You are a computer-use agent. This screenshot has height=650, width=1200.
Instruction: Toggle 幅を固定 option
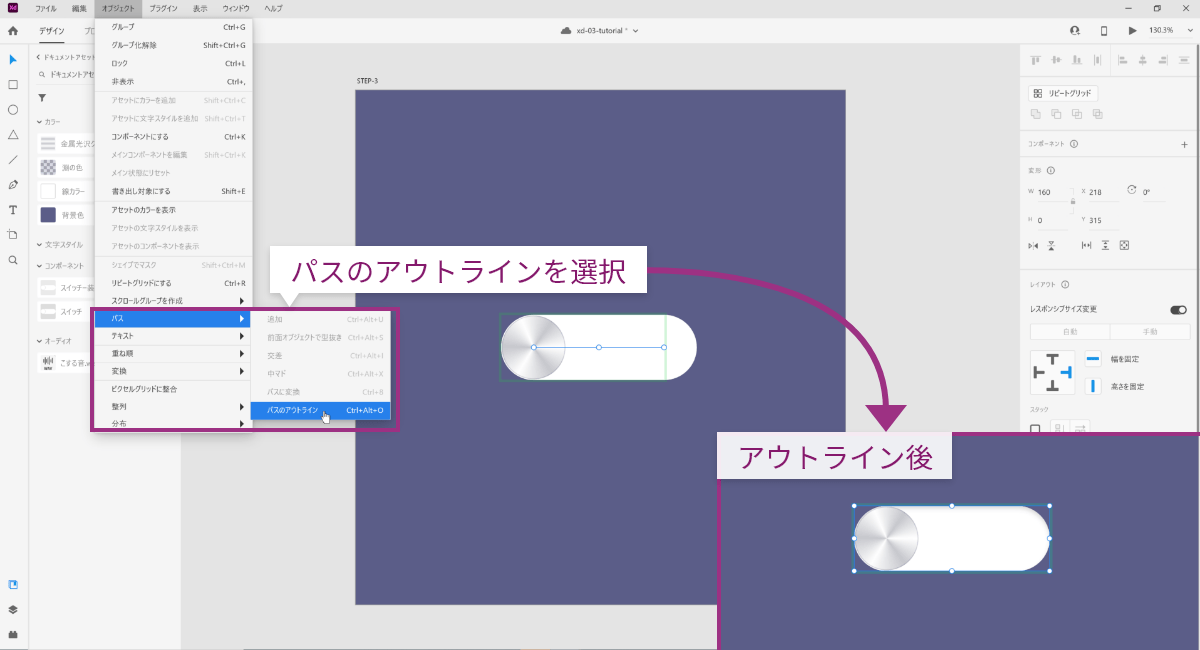coord(1093,358)
